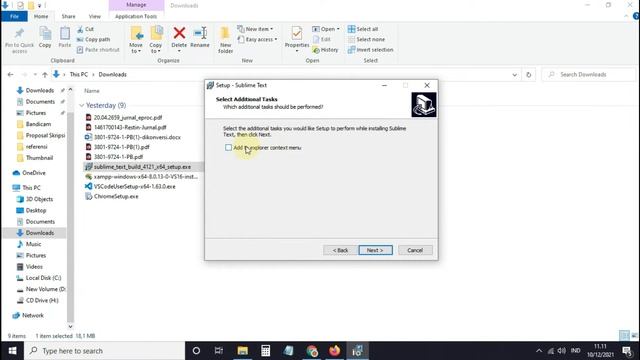The width and height of the screenshot is (640, 360).
Task: Click Select none in ribbon
Action: point(366,39)
